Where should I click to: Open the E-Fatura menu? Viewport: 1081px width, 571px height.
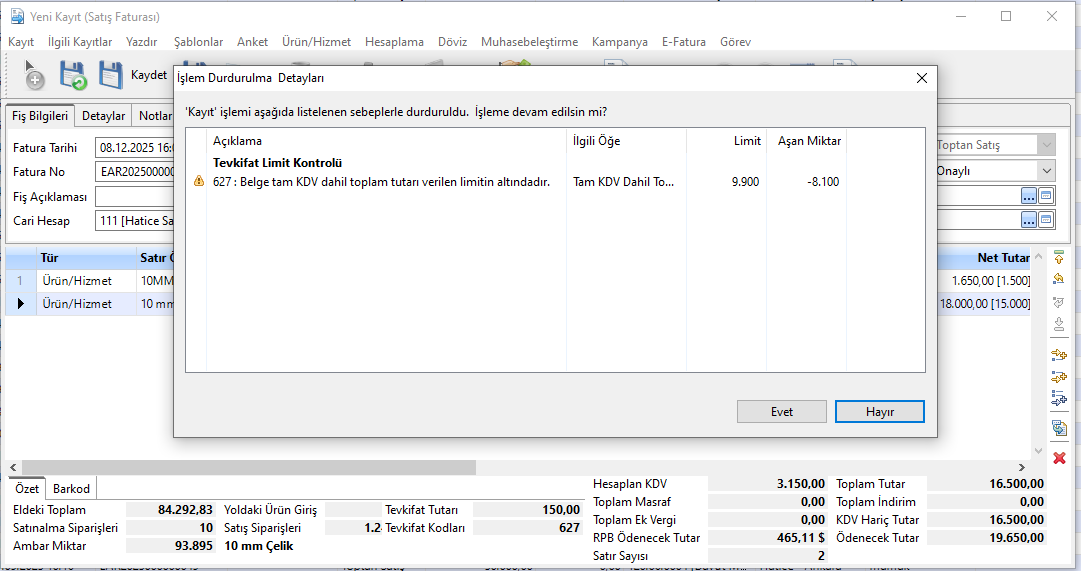[x=683, y=42]
